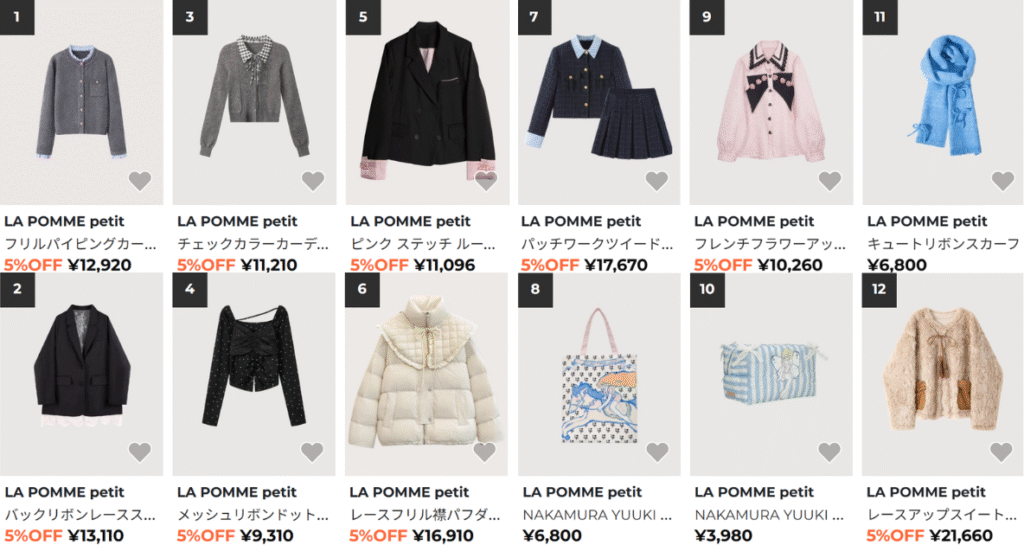Open LA POMME petit brand above ¥17,670
Screen dimensions: 1024x545
pyautogui.click(x=581, y=221)
